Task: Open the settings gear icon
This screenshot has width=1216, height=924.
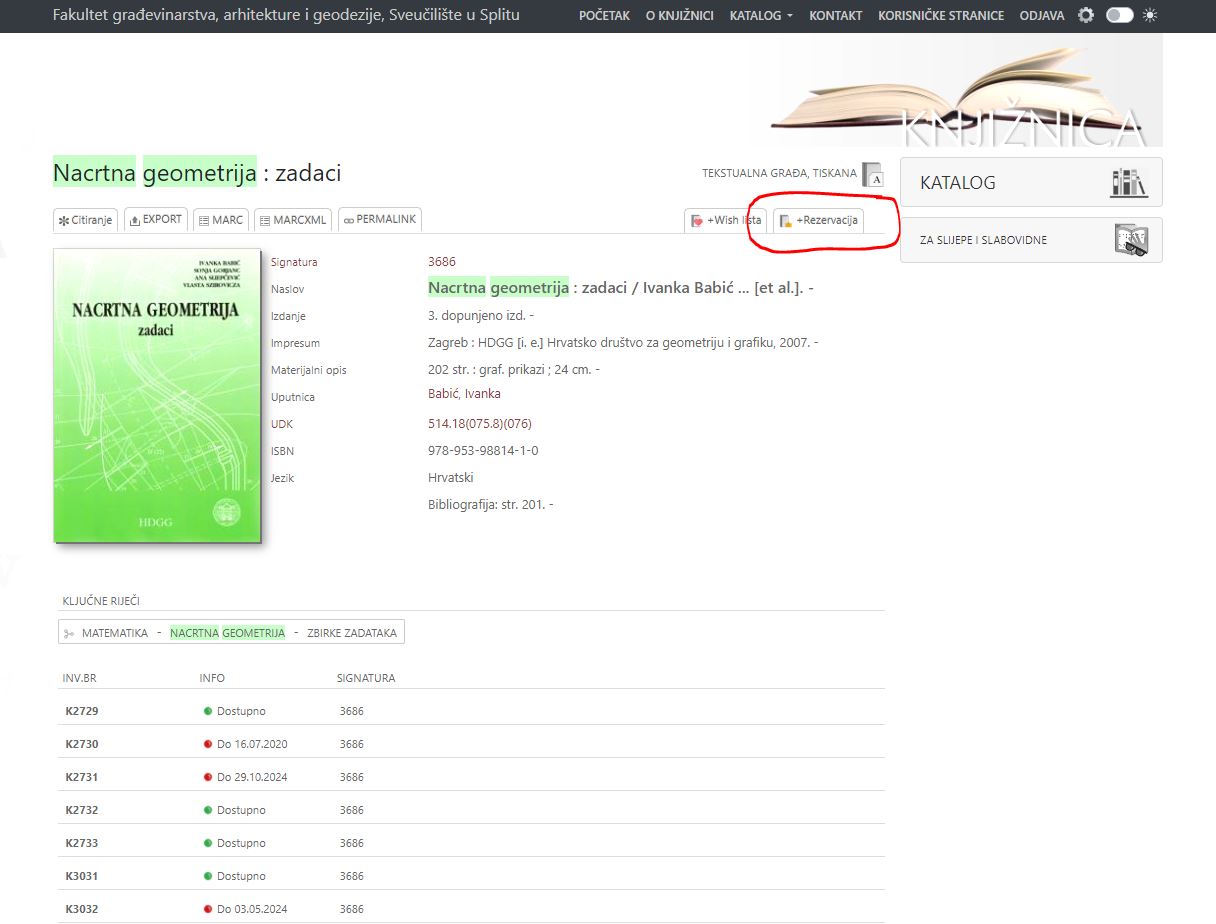Action: (x=1086, y=15)
